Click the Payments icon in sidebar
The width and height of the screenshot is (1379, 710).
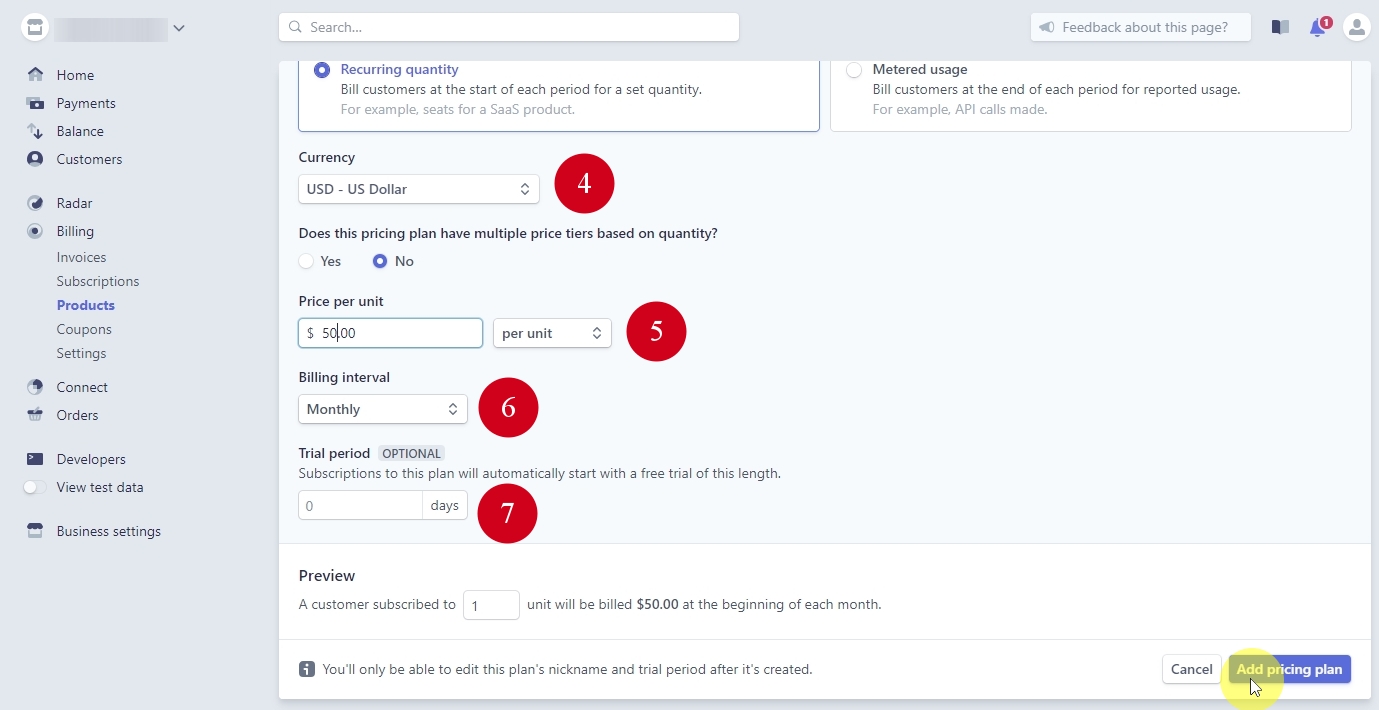coord(35,103)
